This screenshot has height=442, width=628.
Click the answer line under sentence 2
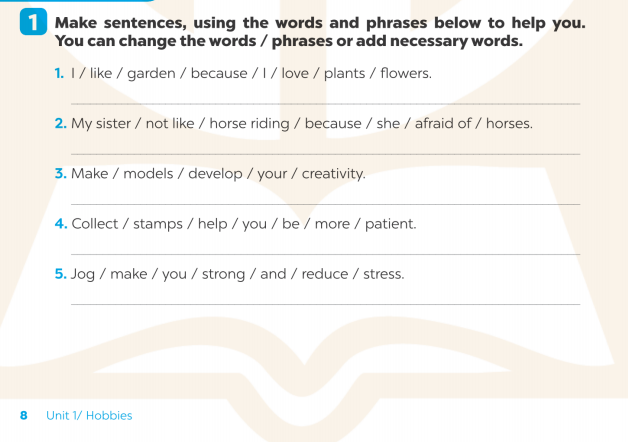click(325, 153)
